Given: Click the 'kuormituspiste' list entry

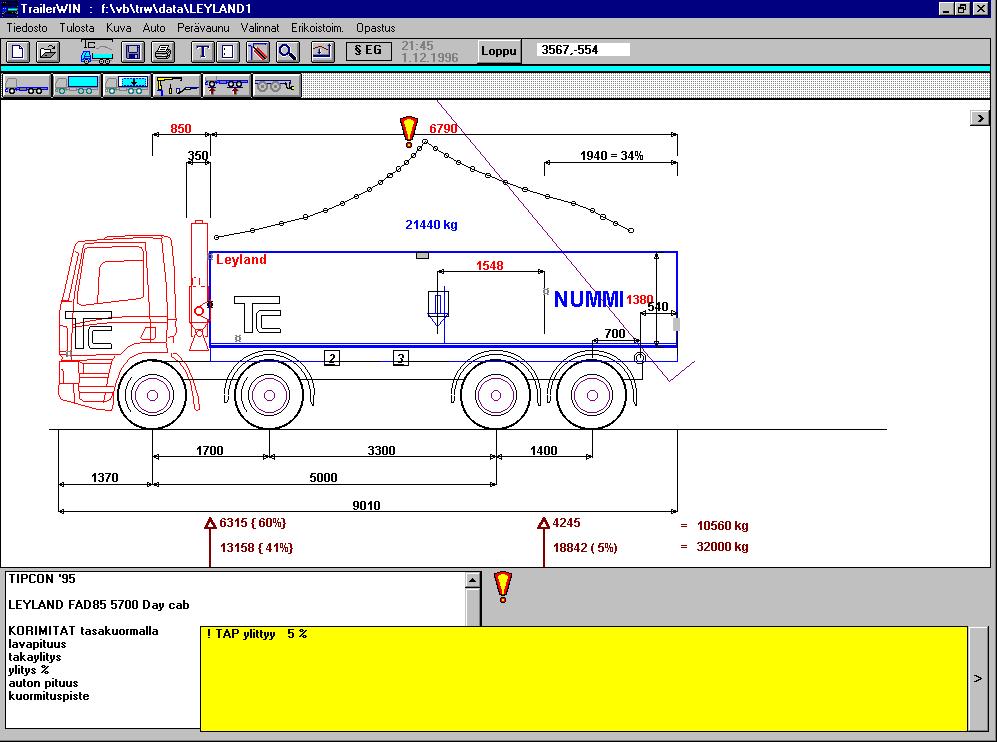Looking at the screenshot, I should (48, 696).
